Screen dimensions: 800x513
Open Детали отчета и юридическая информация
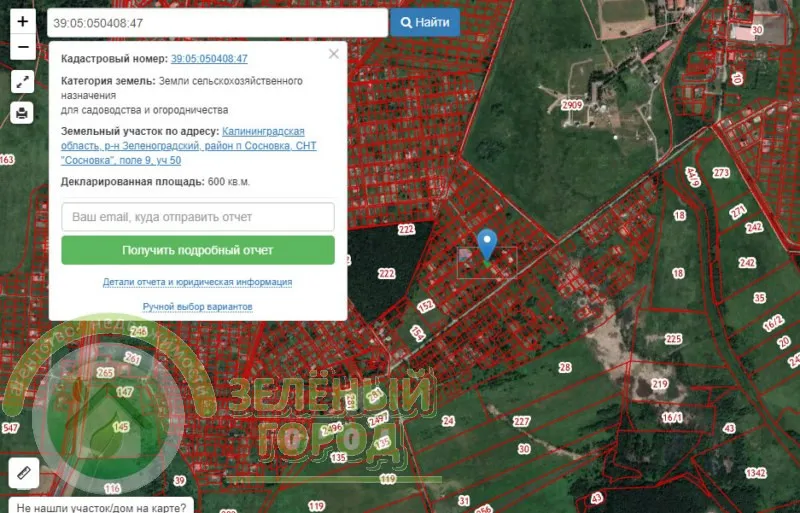click(x=197, y=282)
